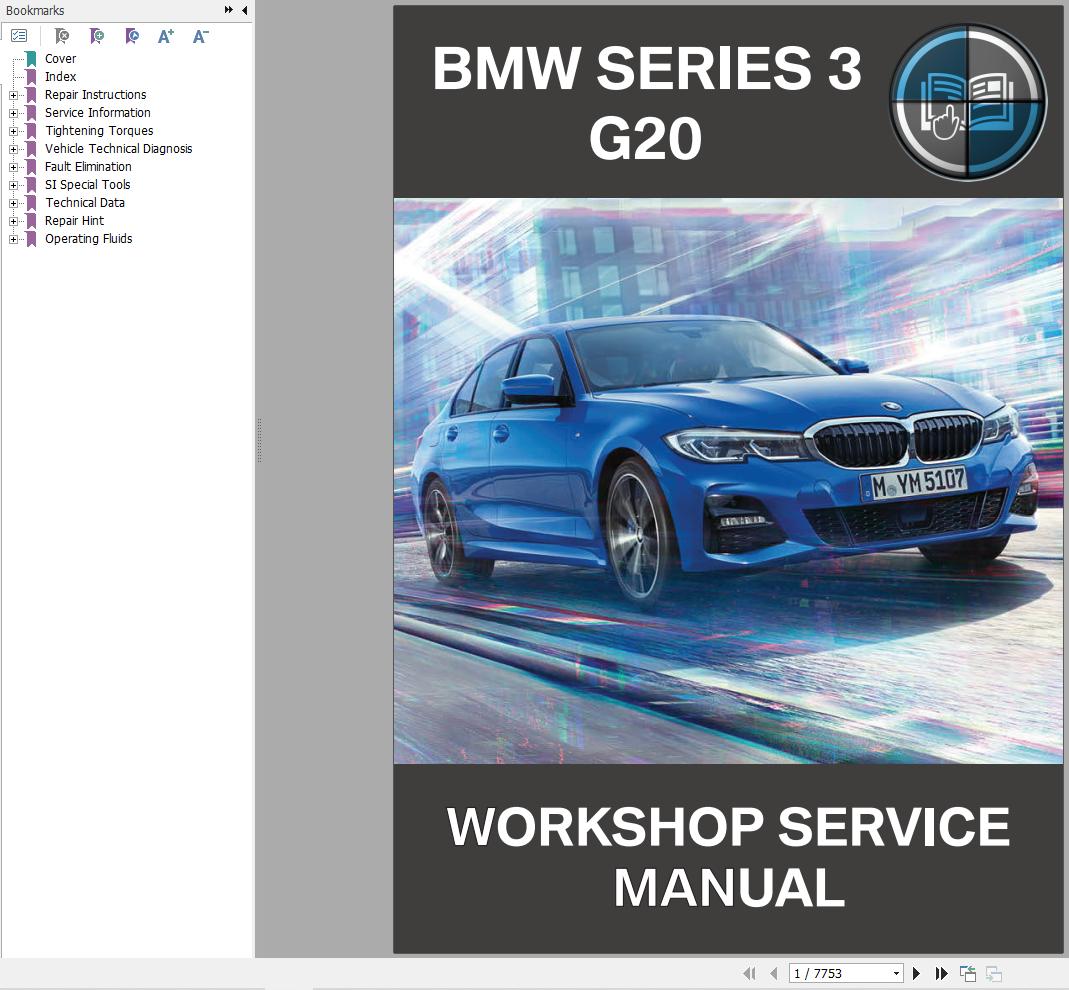
Task: Open the Index bookmark
Action: pyautogui.click(x=61, y=77)
